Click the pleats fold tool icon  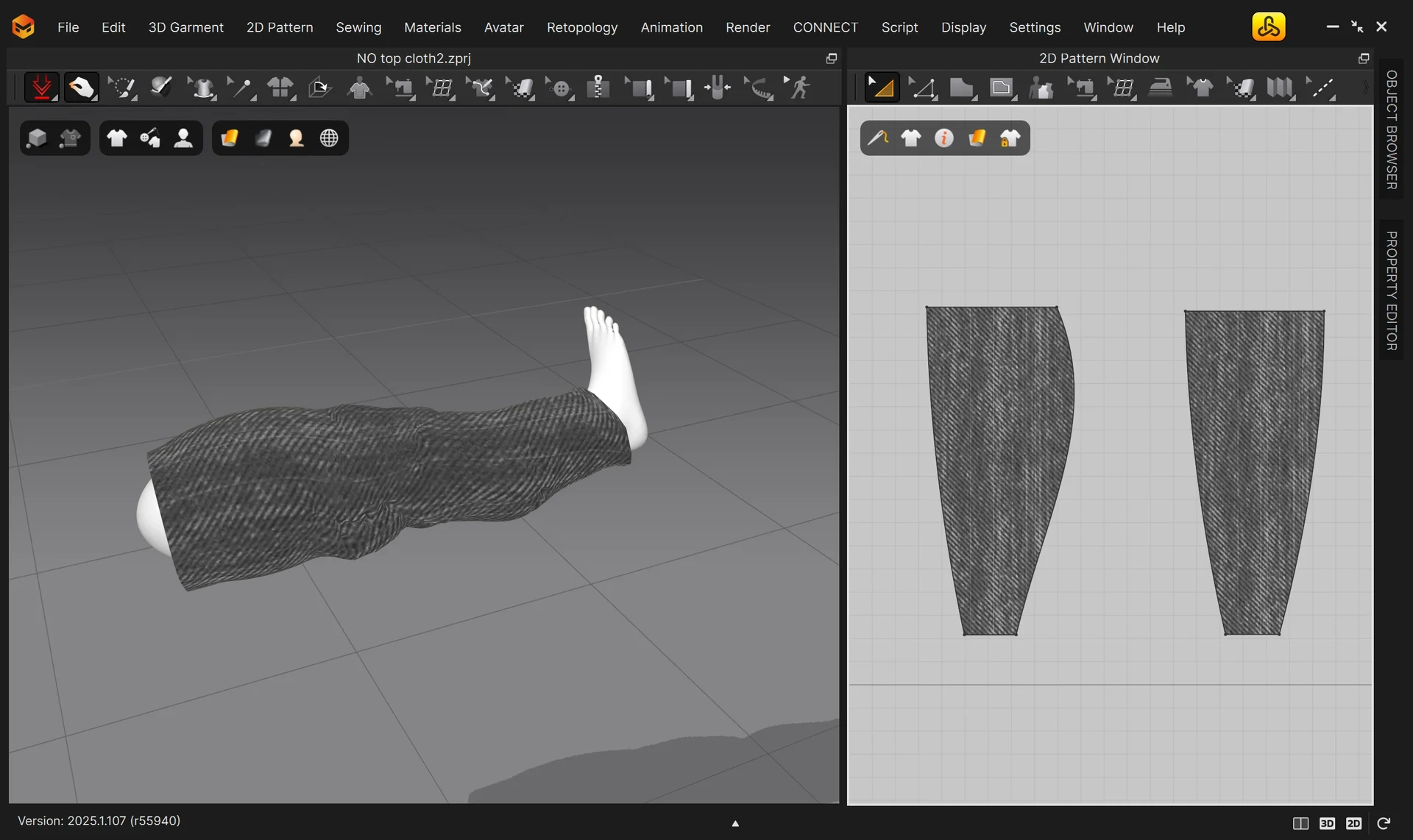click(1281, 88)
